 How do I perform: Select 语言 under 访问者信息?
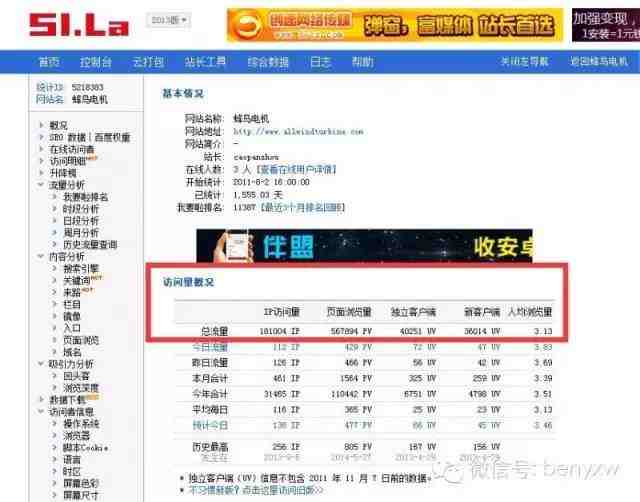click(72, 459)
